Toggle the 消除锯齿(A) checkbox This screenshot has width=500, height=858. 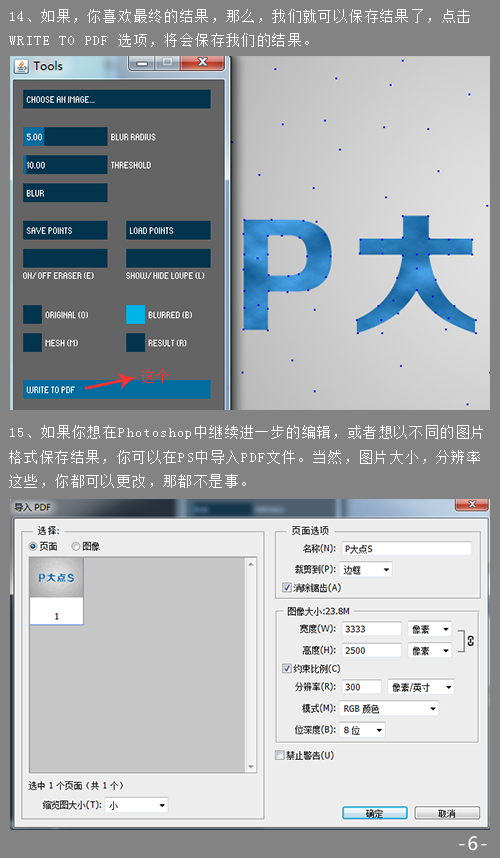(287, 588)
